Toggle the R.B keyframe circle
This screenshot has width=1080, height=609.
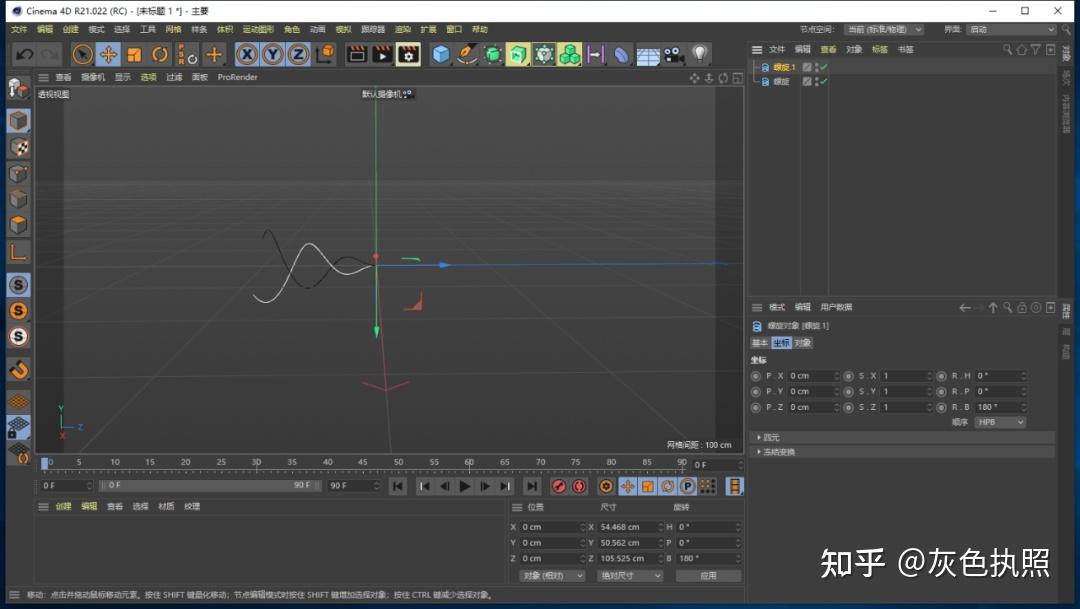point(942,407)
